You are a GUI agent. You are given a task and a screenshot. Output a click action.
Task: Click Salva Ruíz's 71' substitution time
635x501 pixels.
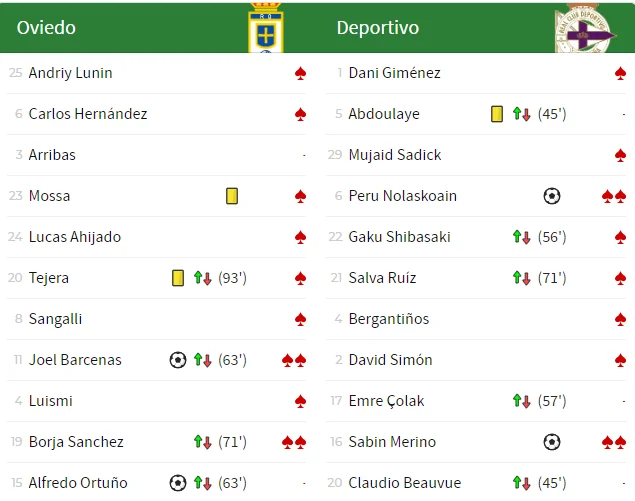552,278
